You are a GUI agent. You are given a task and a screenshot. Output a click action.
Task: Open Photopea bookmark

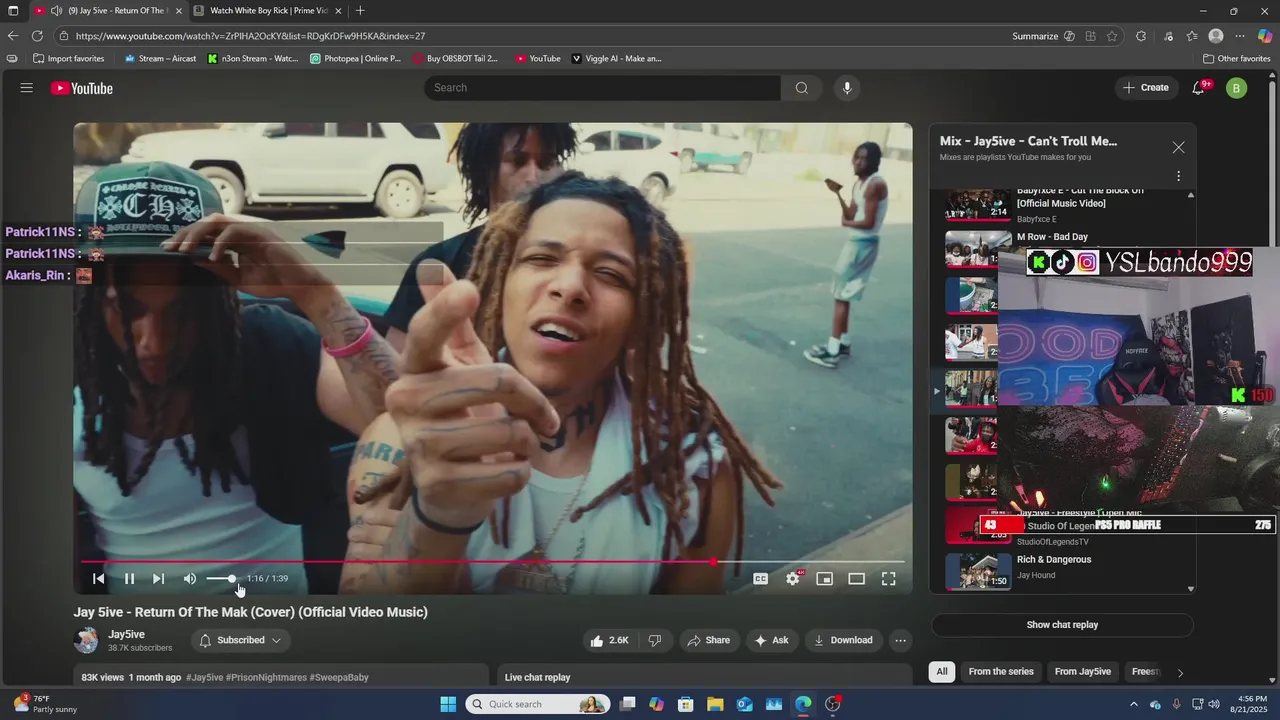356,59
